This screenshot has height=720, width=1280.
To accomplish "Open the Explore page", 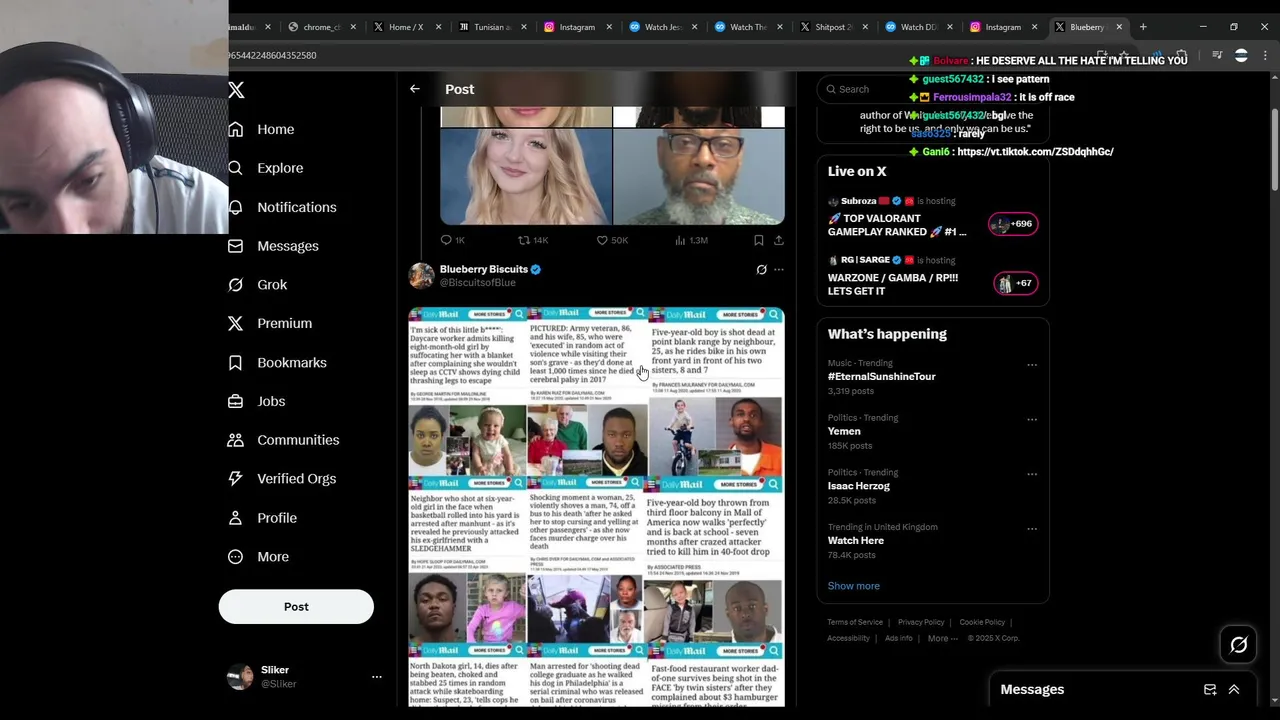I will coord(265,168).
